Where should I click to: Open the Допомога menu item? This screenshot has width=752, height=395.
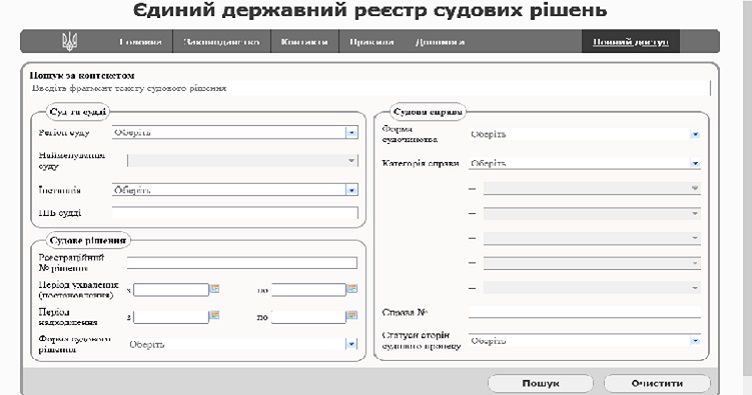click(x=440, y=42)
